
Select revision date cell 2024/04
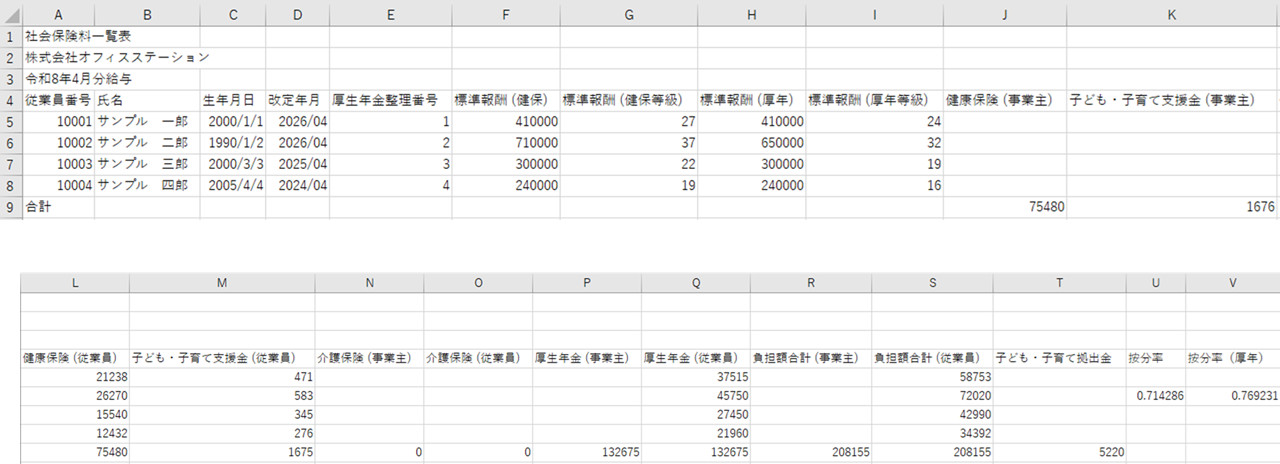click(297, 186)
